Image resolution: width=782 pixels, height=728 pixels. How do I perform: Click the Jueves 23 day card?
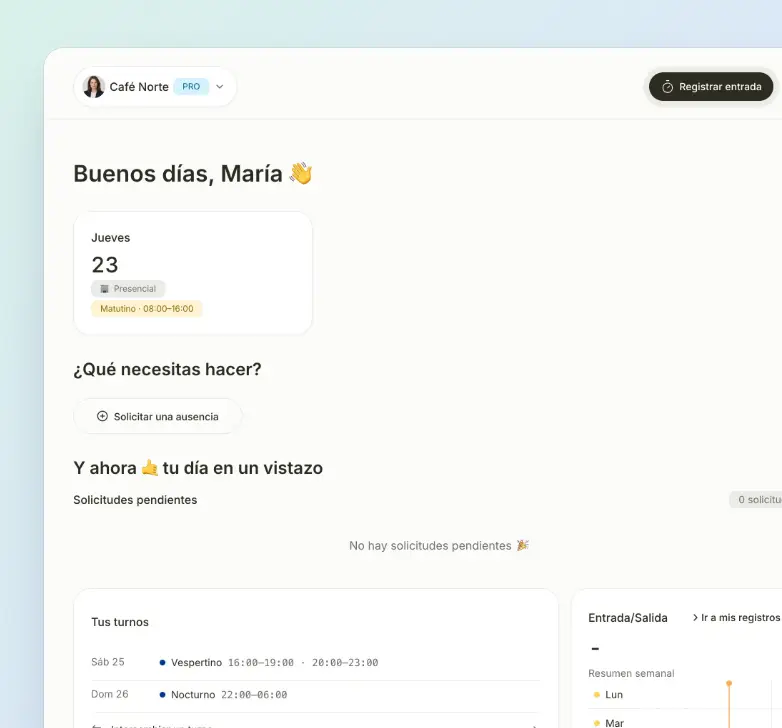coord(193,273)
